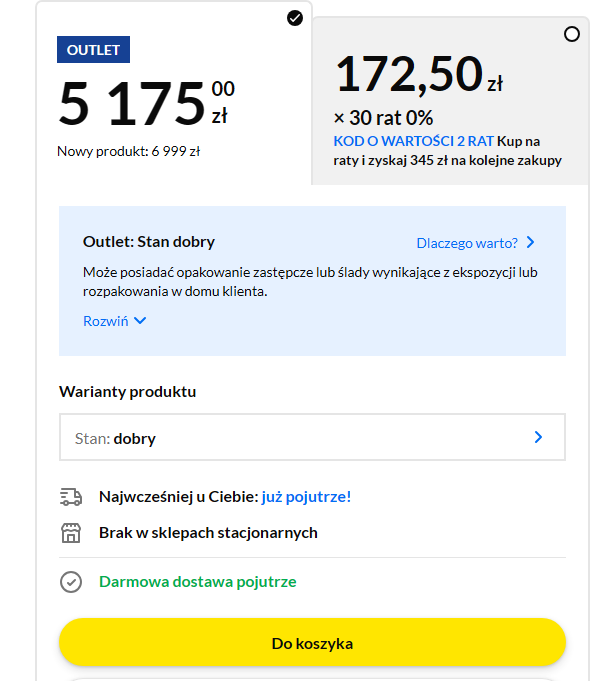The height and width of the screenshot is (681, 613).
Task: Click the blue OUTLET badge
Action: coord(93,50)
